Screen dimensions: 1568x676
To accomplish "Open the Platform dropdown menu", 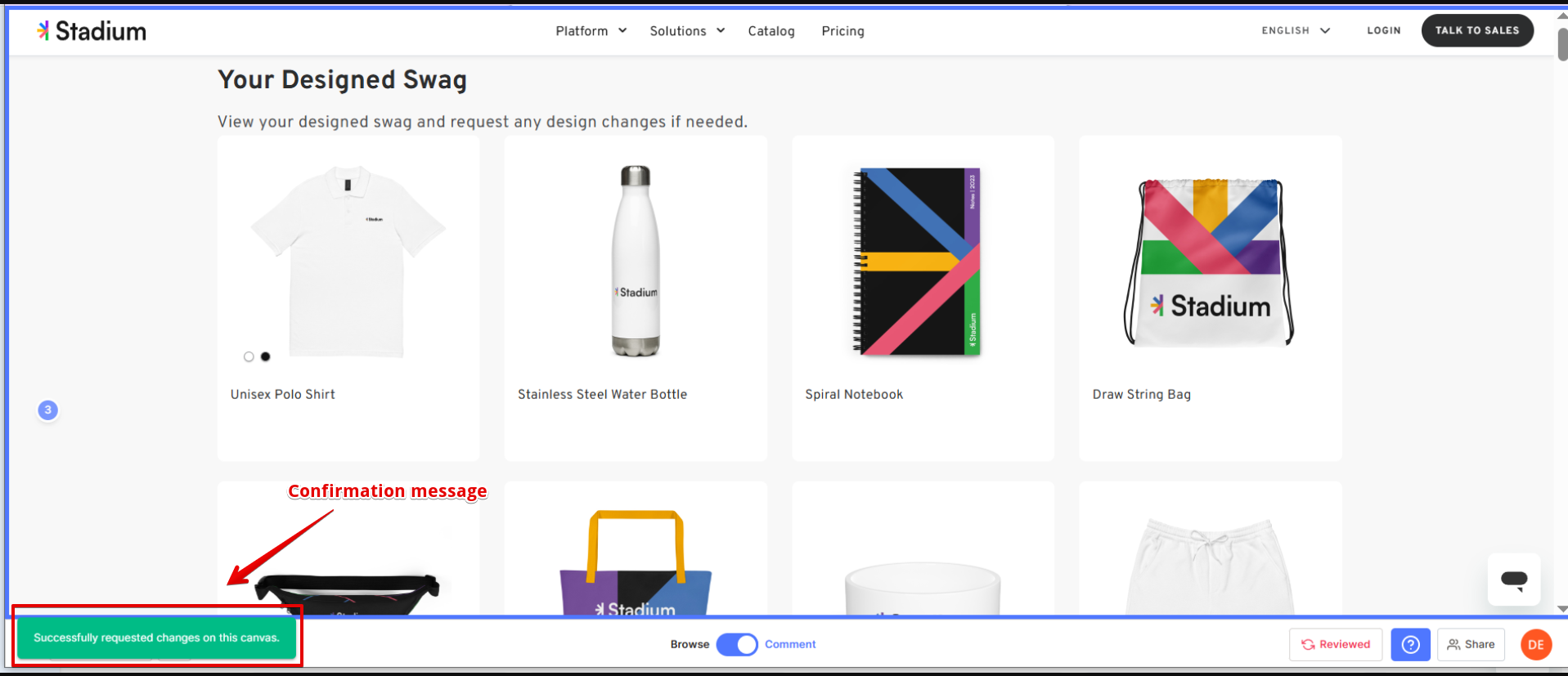I will point(591,31).
